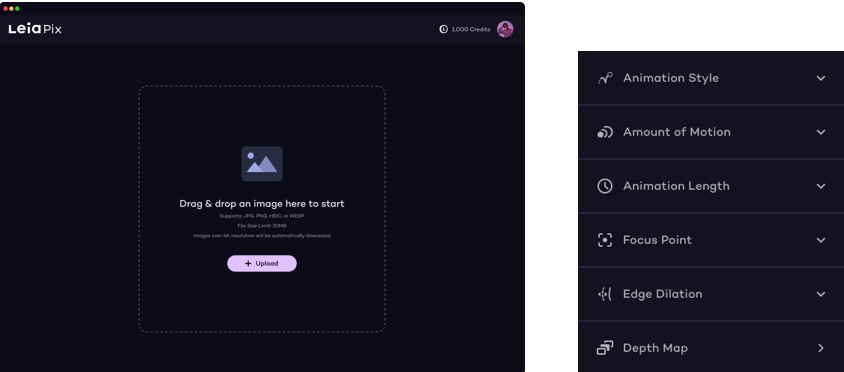Select the Depth Map label
Viewport: 844px width, 372px height.
(655, 348)
